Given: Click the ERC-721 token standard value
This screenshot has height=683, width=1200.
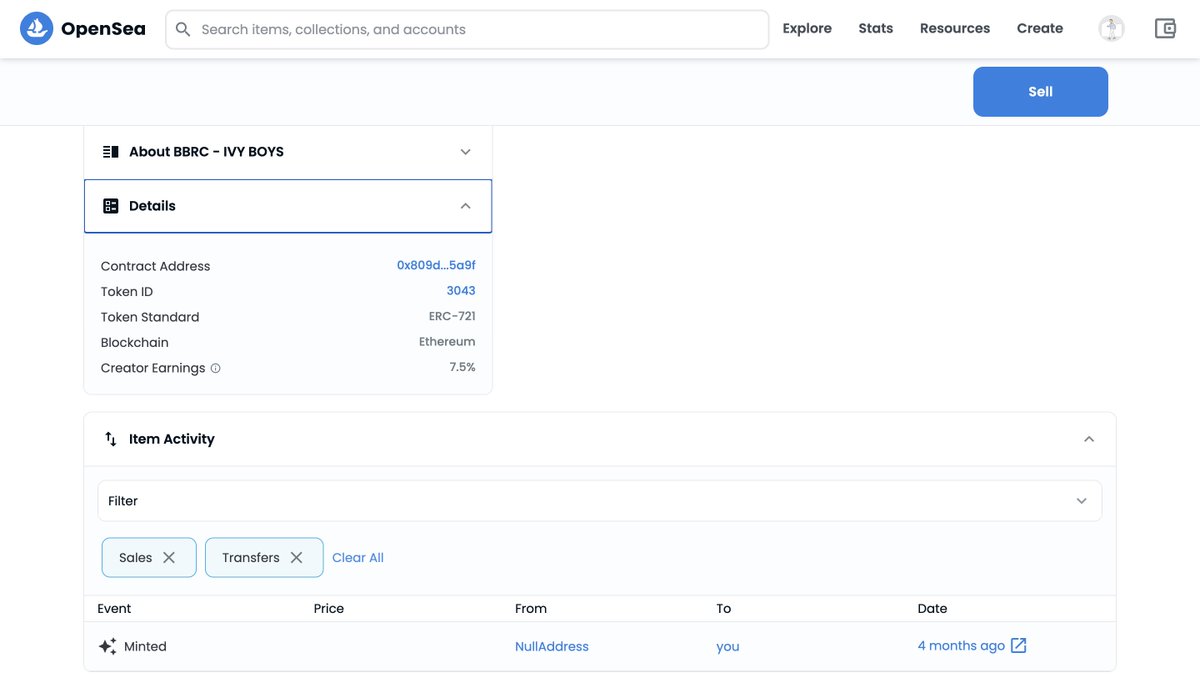Looking at the screenshot, I should [452, 317].
